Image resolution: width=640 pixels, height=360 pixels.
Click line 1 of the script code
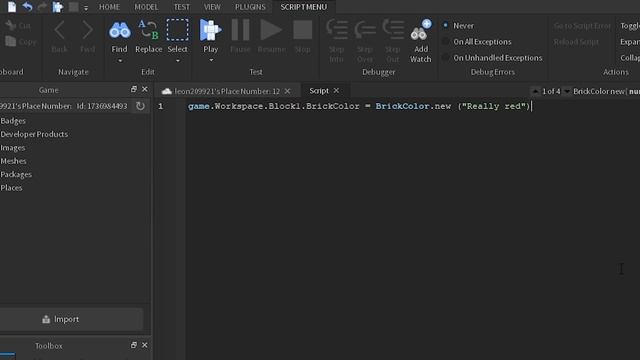point(359,106)
